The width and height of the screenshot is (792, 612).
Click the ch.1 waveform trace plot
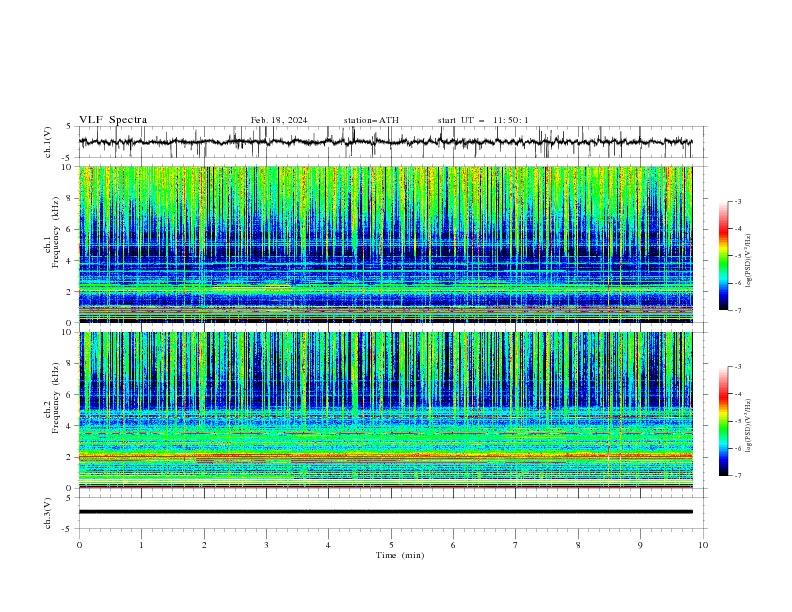pos(385,142)
